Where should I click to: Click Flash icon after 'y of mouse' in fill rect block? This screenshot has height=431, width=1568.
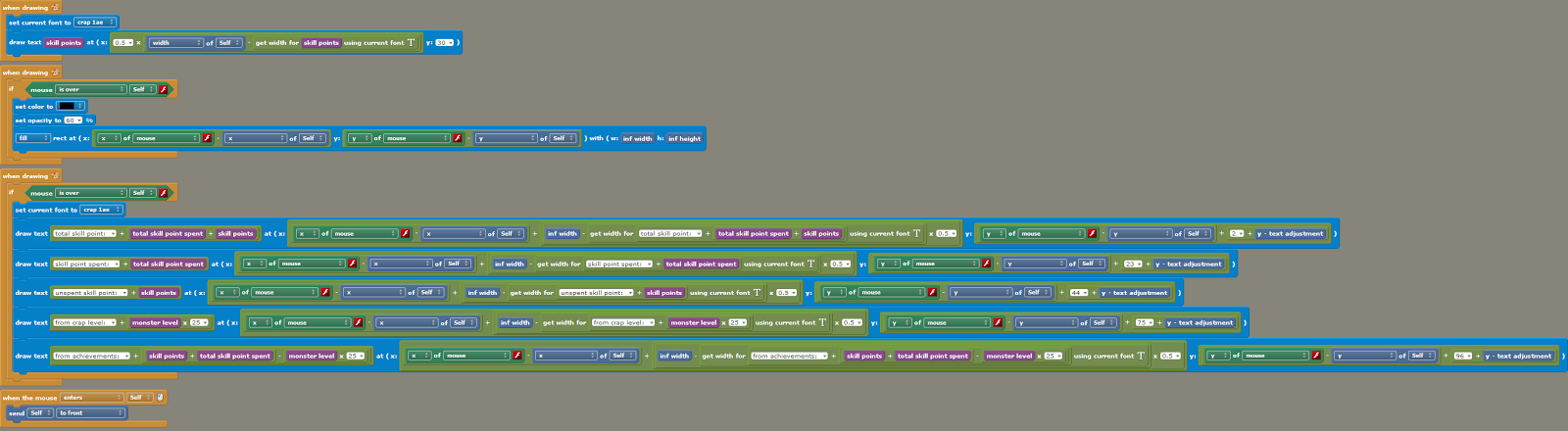point(457,138)
